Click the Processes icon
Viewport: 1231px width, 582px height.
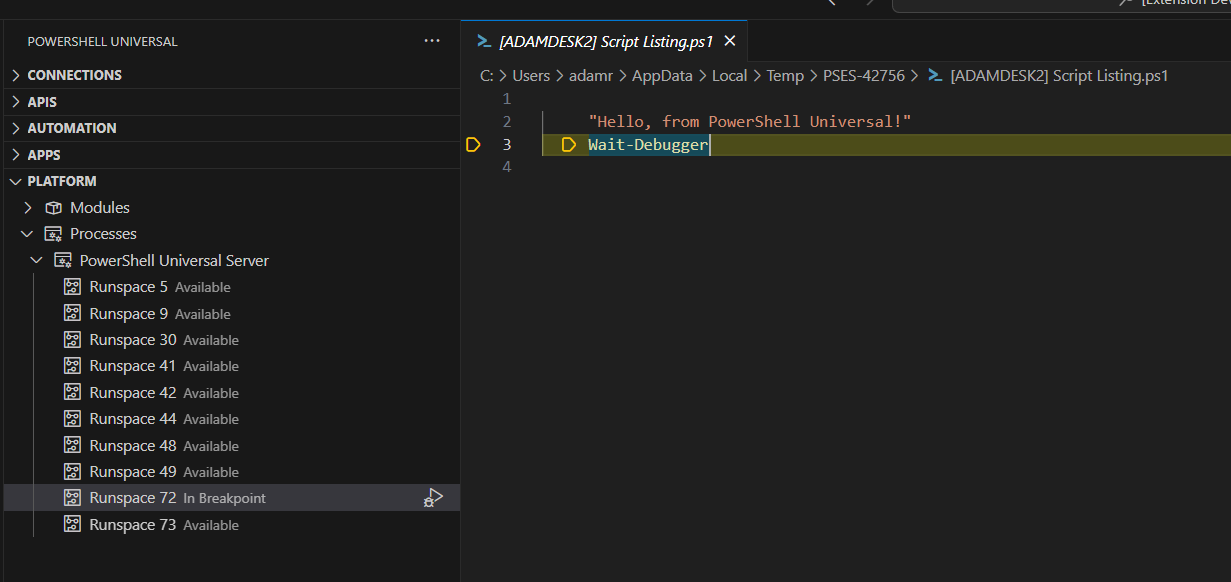[x=53, y=234]
